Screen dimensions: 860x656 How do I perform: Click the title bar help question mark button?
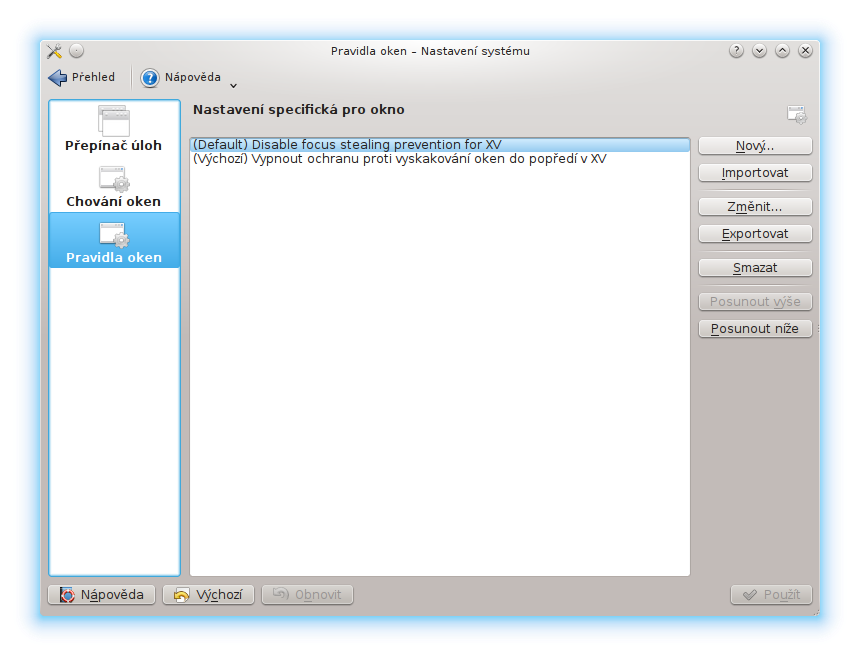click(737, 51)
